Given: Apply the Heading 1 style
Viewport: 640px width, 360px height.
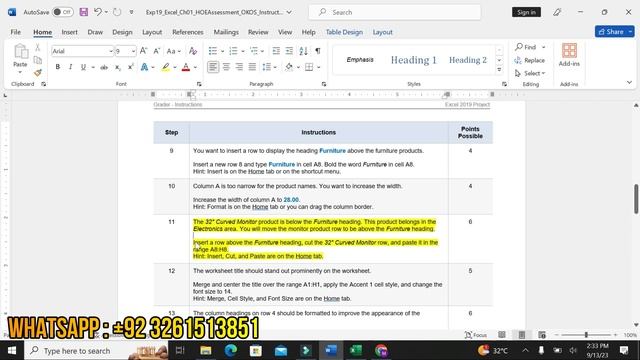Looking at the screenshot, I should [413, 60].
